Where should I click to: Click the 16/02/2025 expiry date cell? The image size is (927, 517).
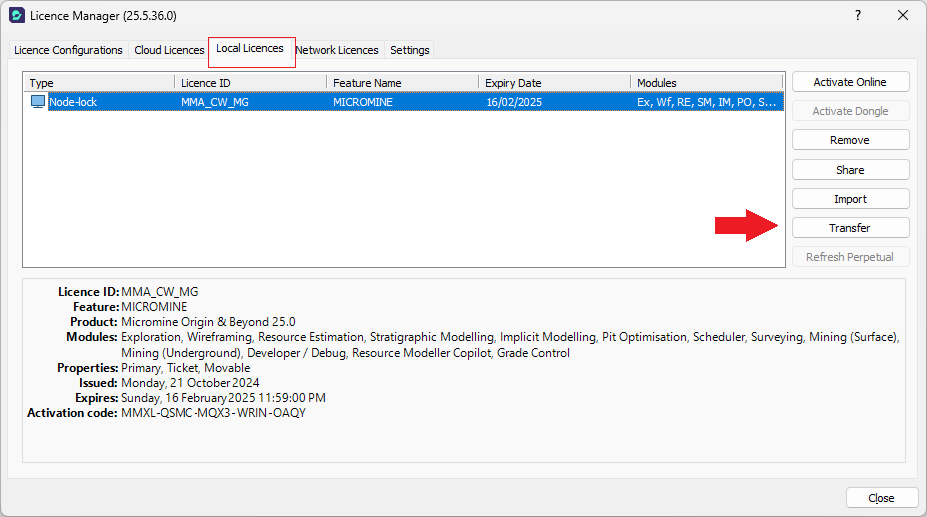[x=514, y=102]
